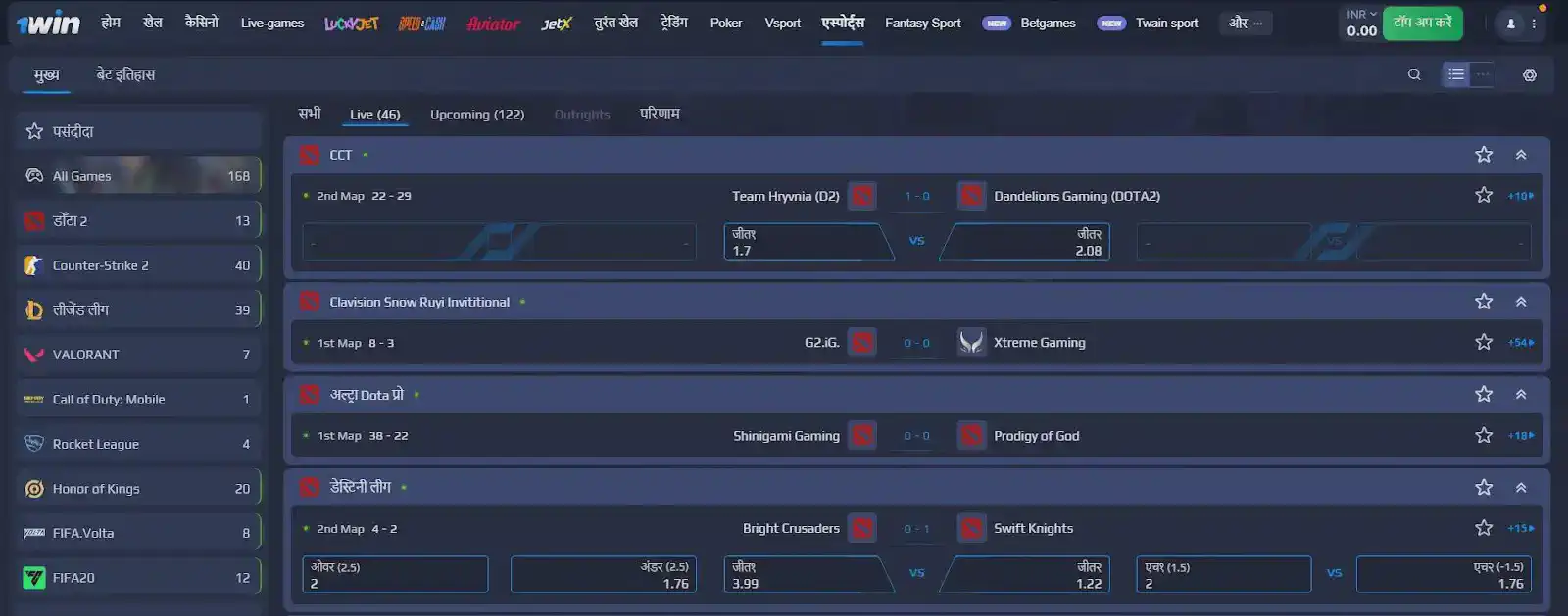Filter by Honor of Kings in the sidebar
Image resolution: width=1568 pixels, height=616 pixels.
[139, 489]
